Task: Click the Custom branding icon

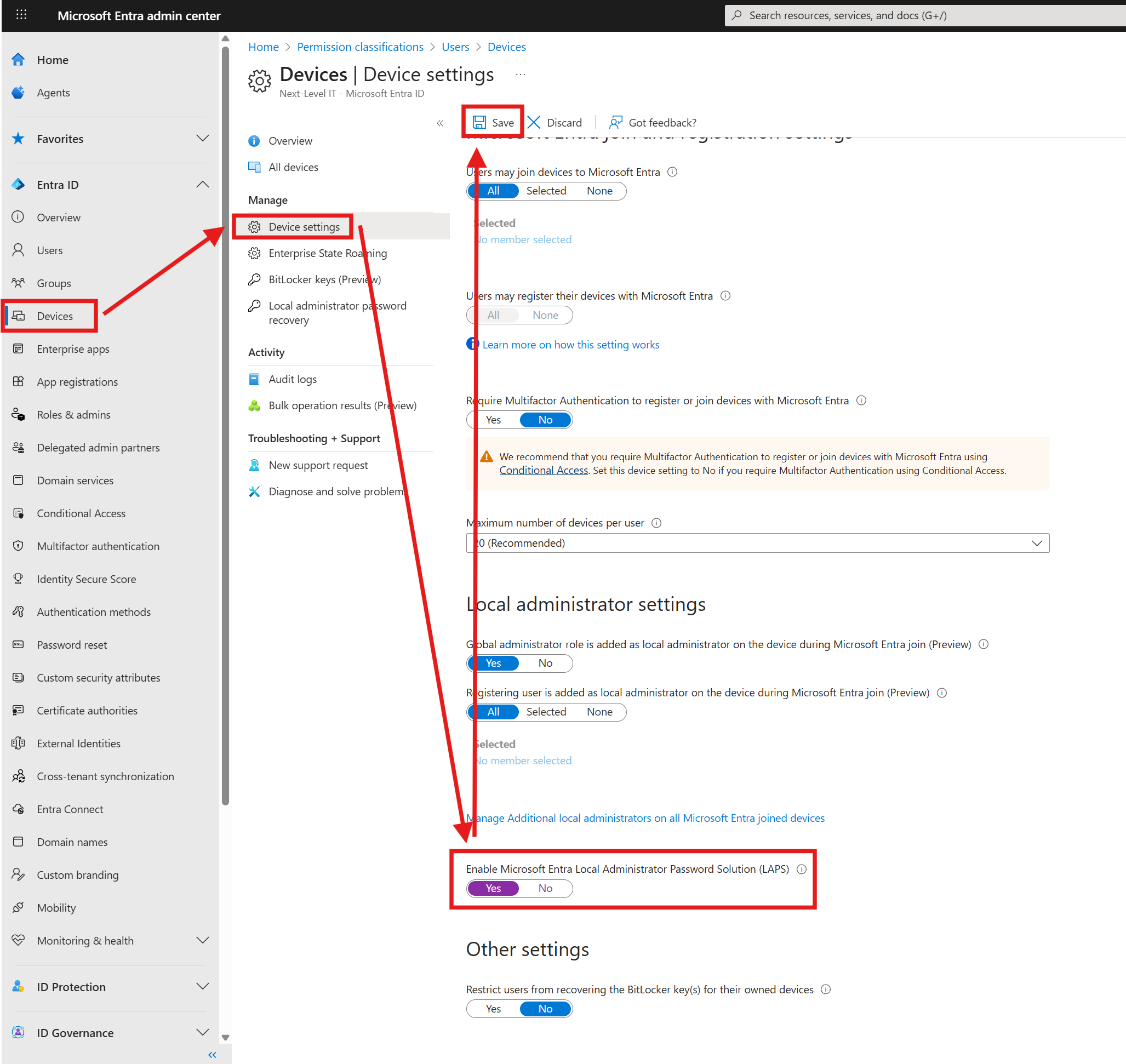Action: [18, 875]
